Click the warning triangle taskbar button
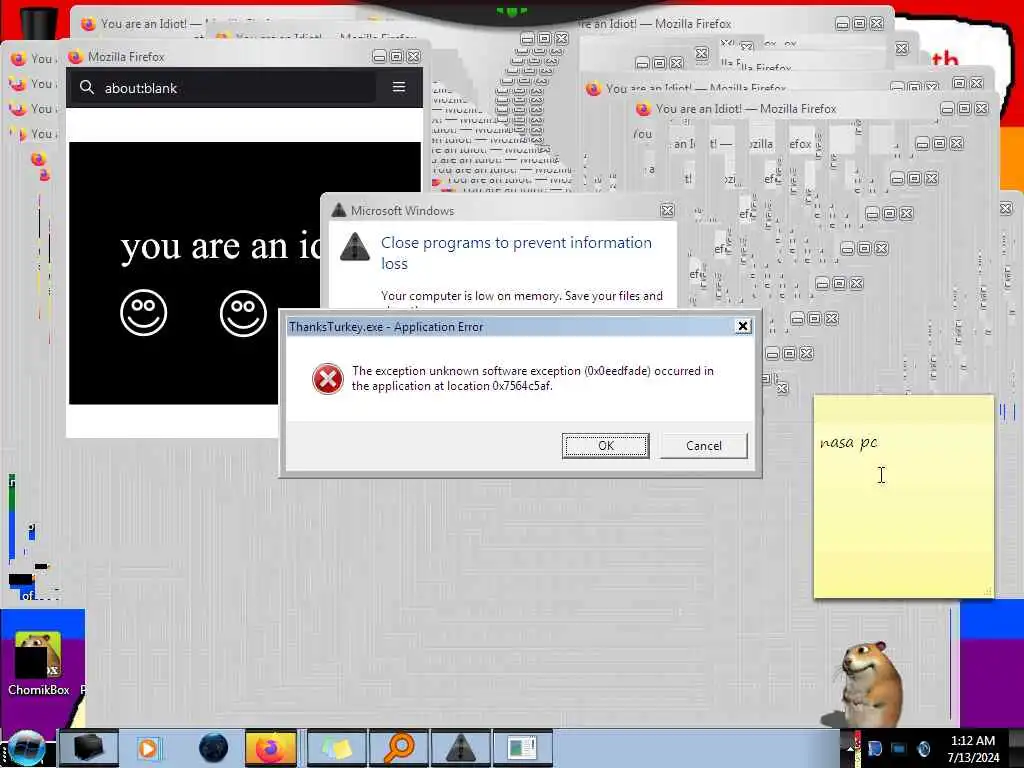The image size is (1024, 768). pos(461,748)
